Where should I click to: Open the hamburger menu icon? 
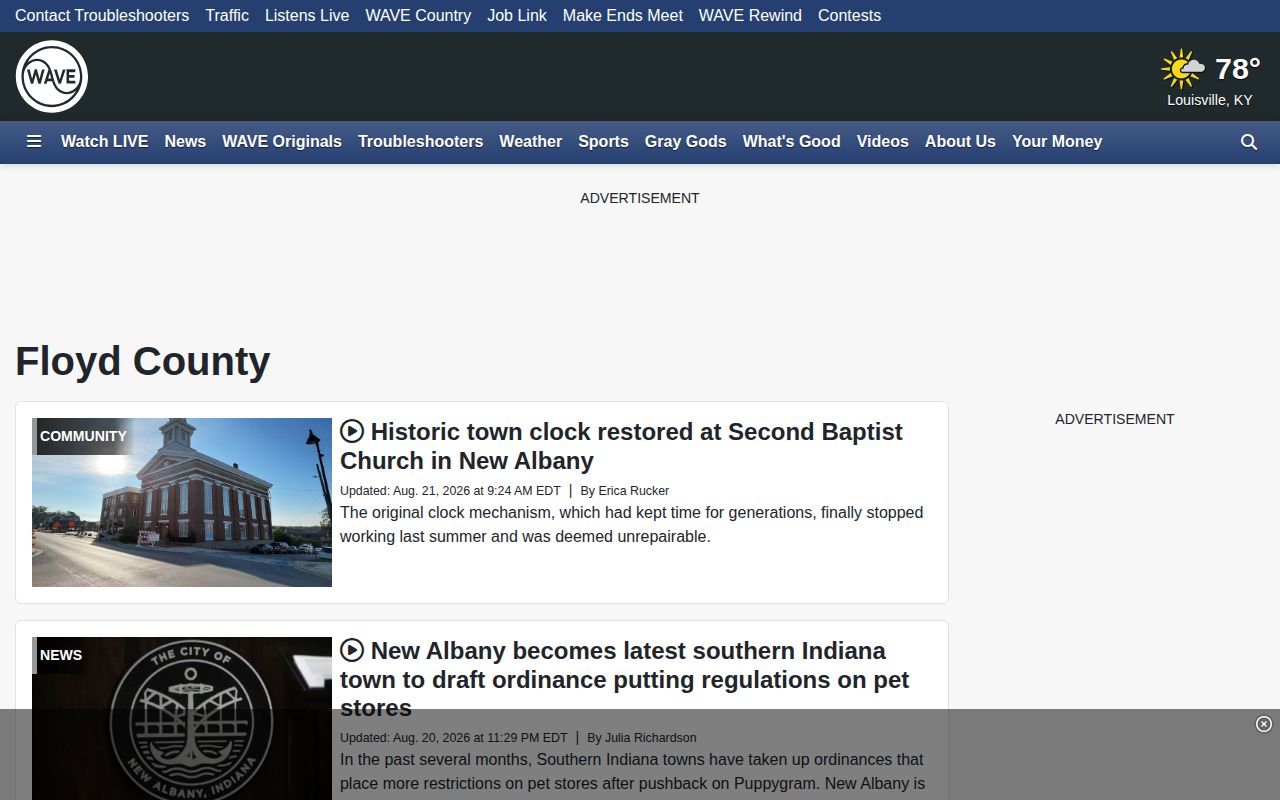pos(34,142)
